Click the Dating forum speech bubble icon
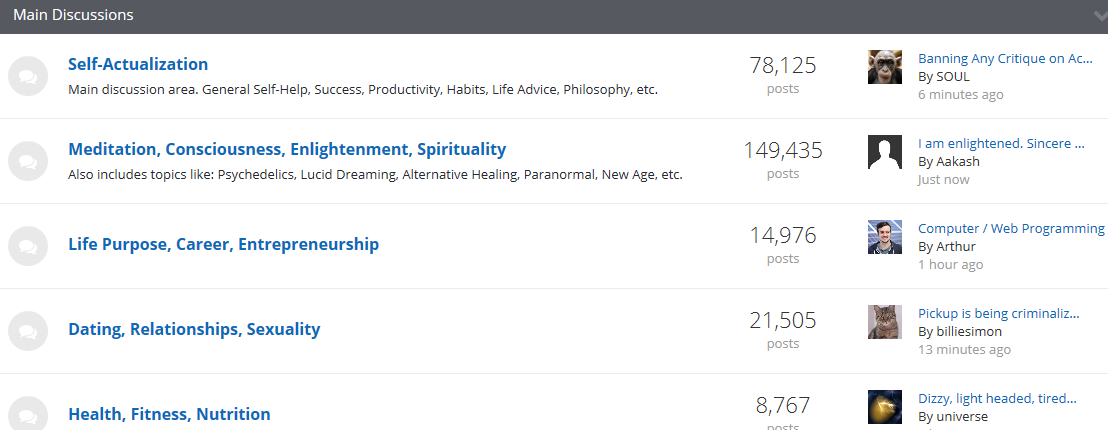 click(28, 331)
